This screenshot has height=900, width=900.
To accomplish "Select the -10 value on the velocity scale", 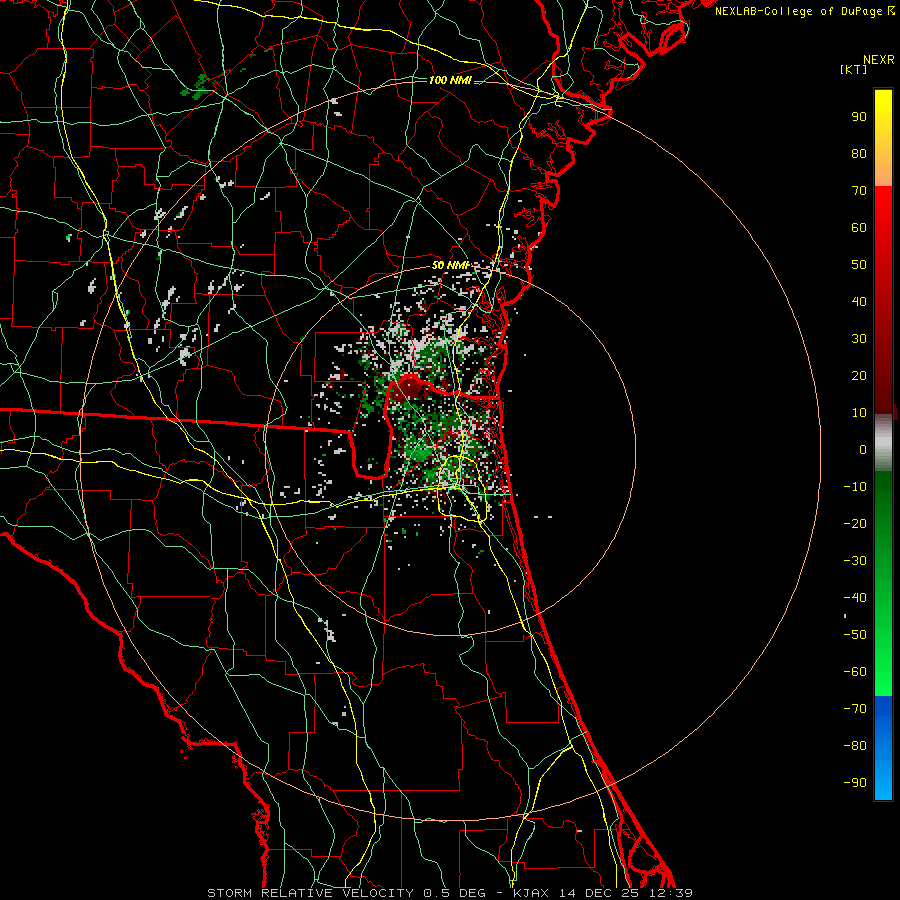I will click(x=855, y=487).
